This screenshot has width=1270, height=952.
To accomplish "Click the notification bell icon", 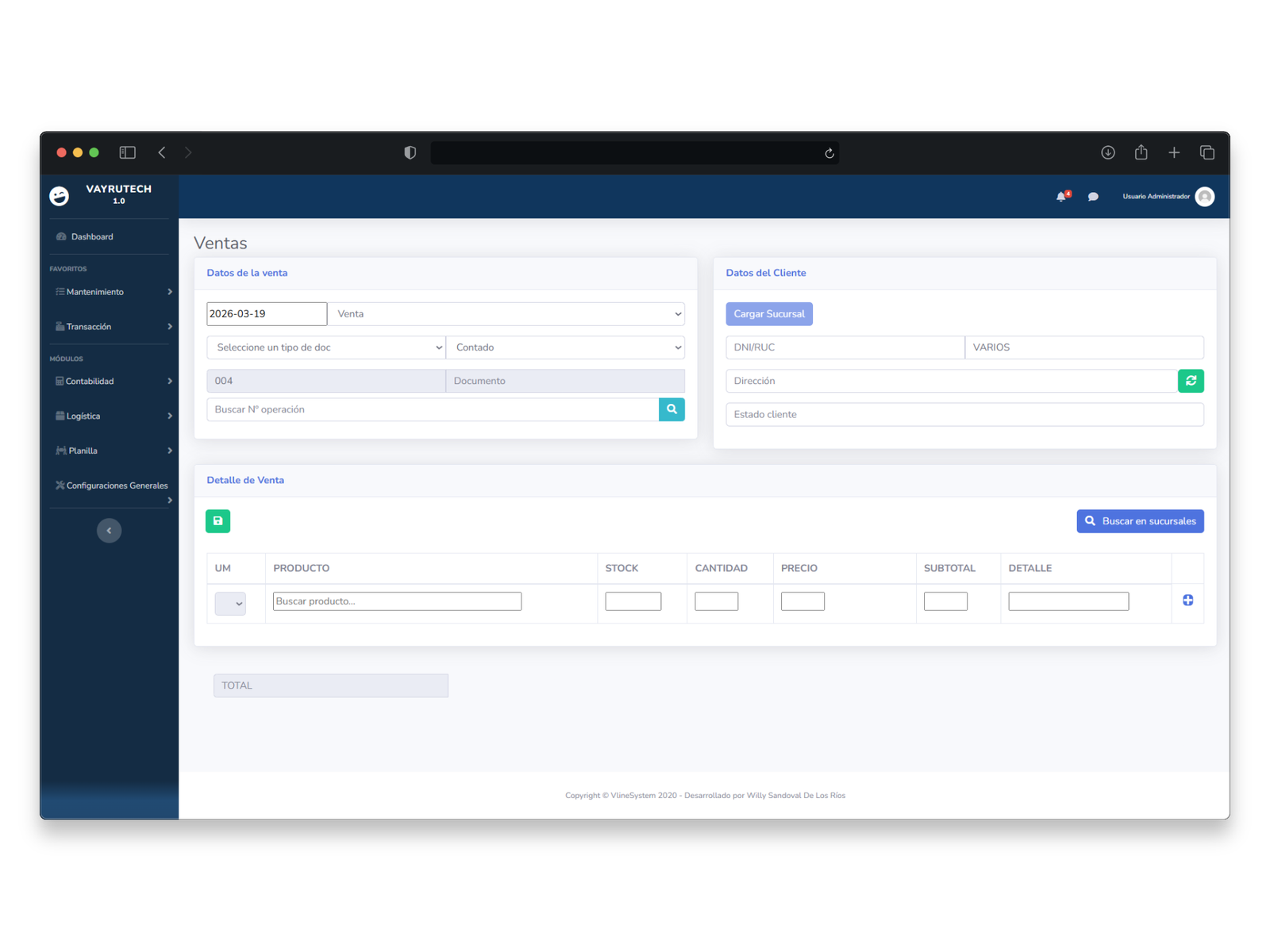I will click(1061, 197).
